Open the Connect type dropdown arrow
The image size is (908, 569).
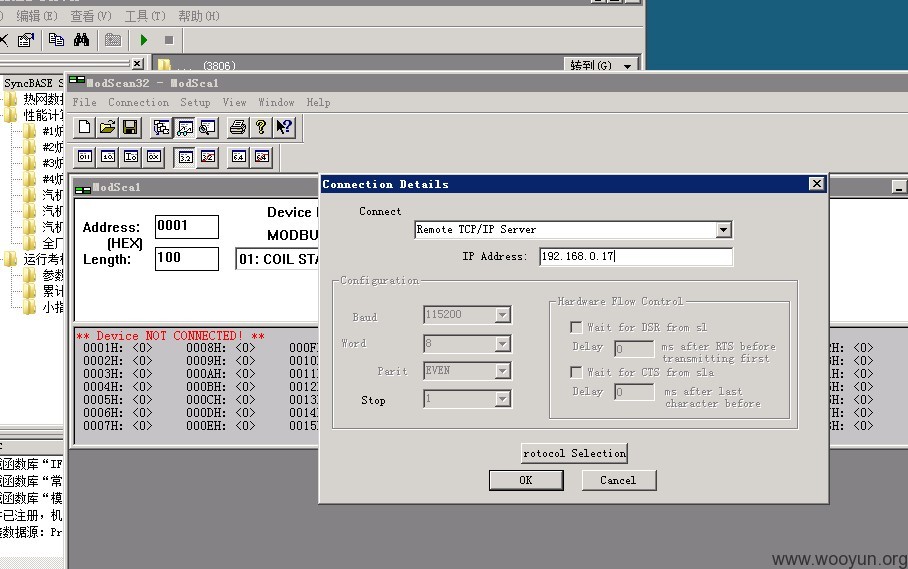(723, 230)
